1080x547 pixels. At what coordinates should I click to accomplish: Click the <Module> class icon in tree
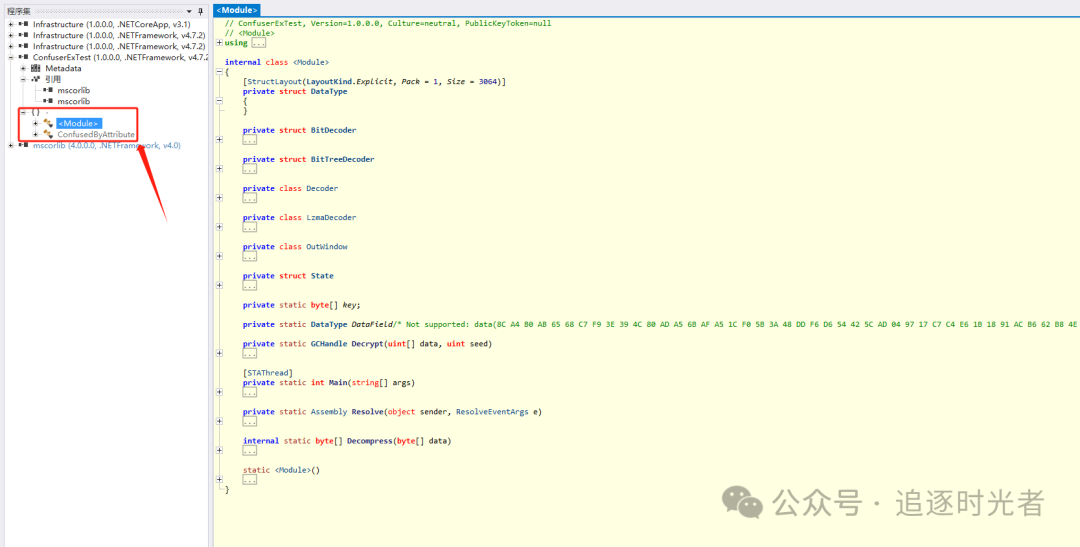48,123
